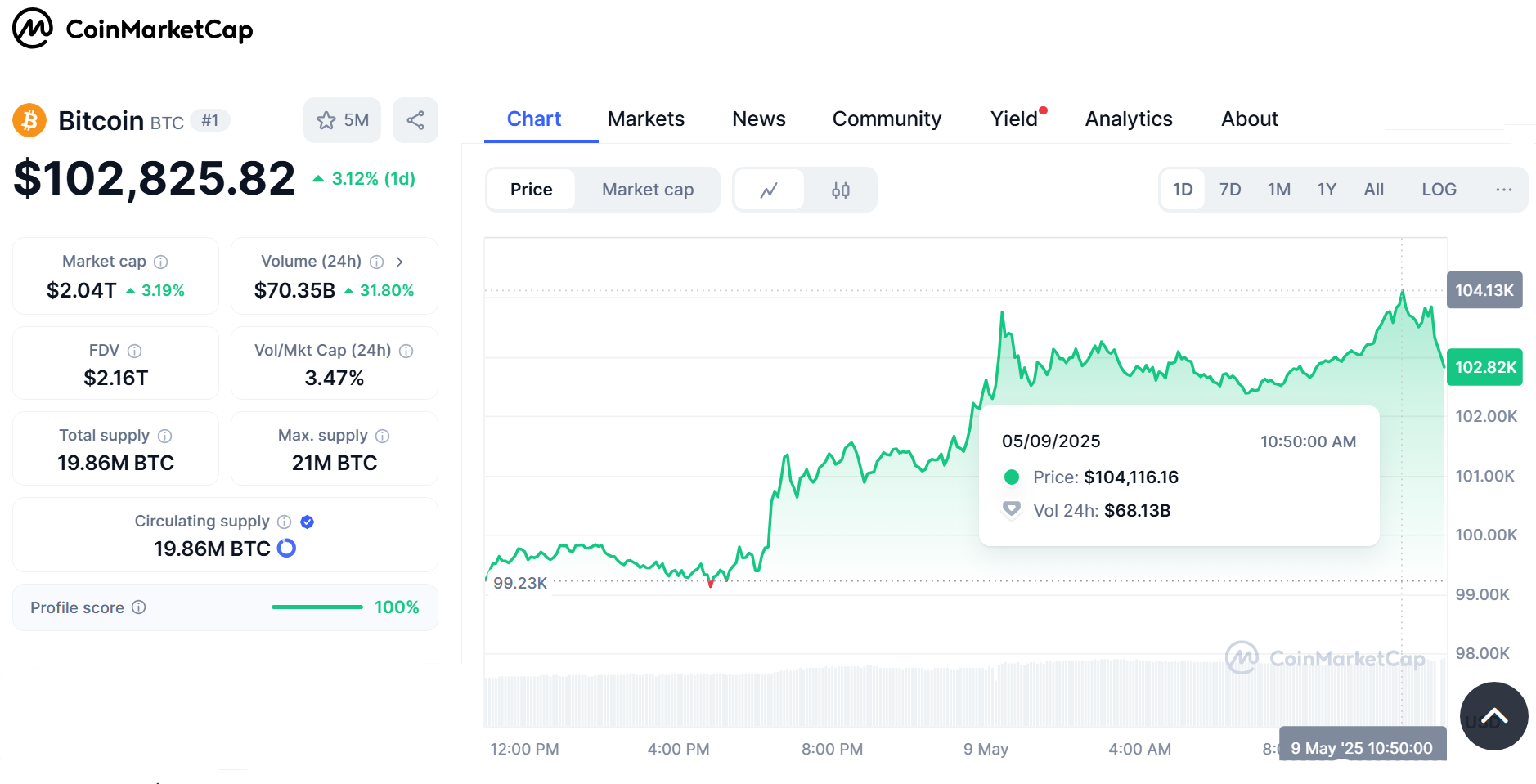1536x784 pixels.
Task: Select the 7D time range
Action: [x=1230, y=190]
